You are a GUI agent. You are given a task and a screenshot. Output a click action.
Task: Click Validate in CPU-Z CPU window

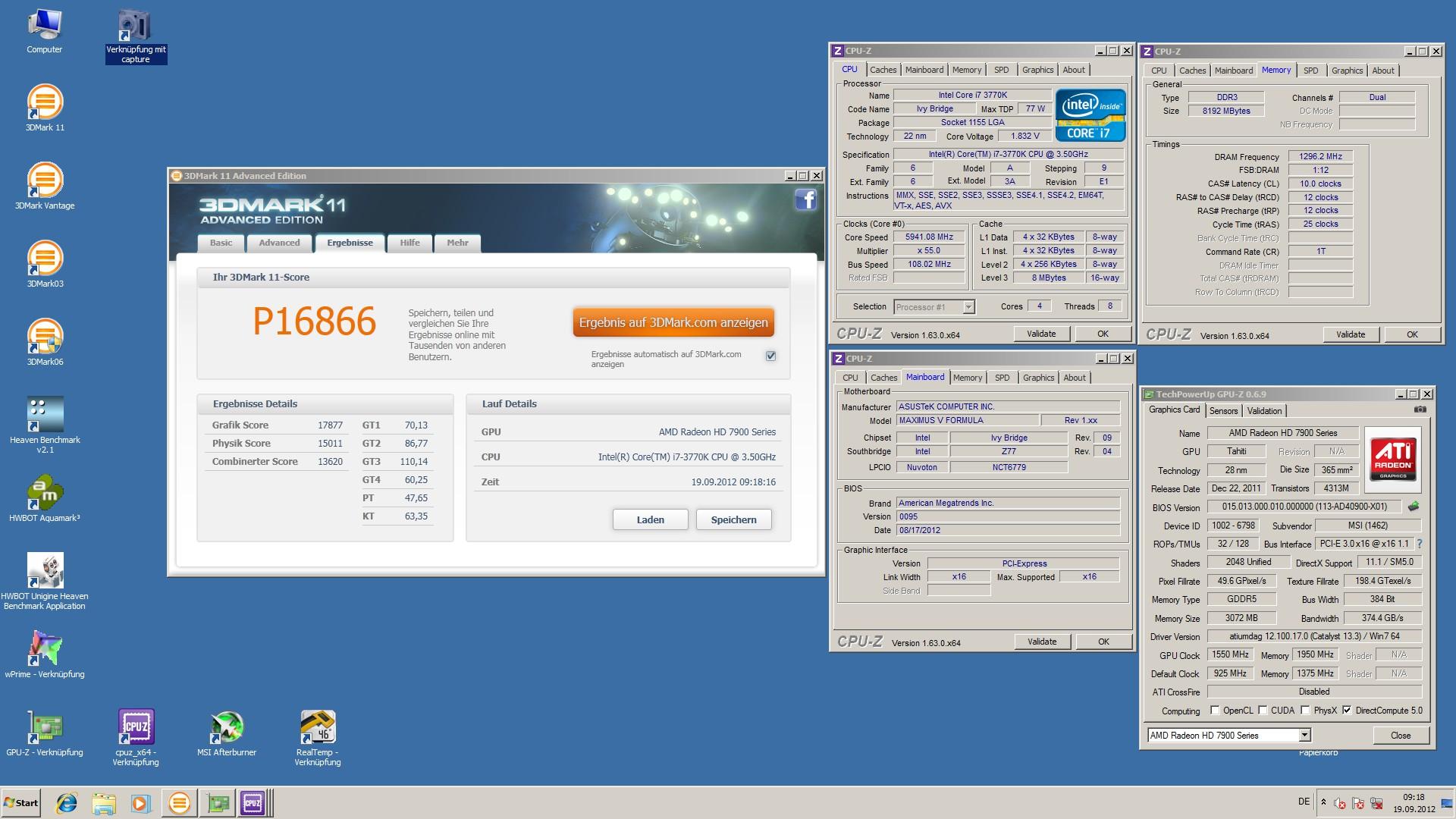click(1041, 334)
